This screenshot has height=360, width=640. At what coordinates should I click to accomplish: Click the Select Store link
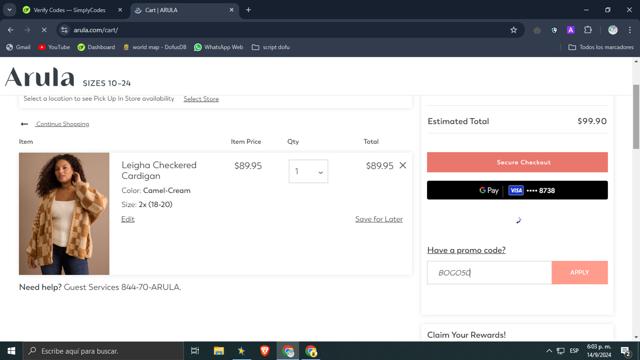tap(201, 99)
